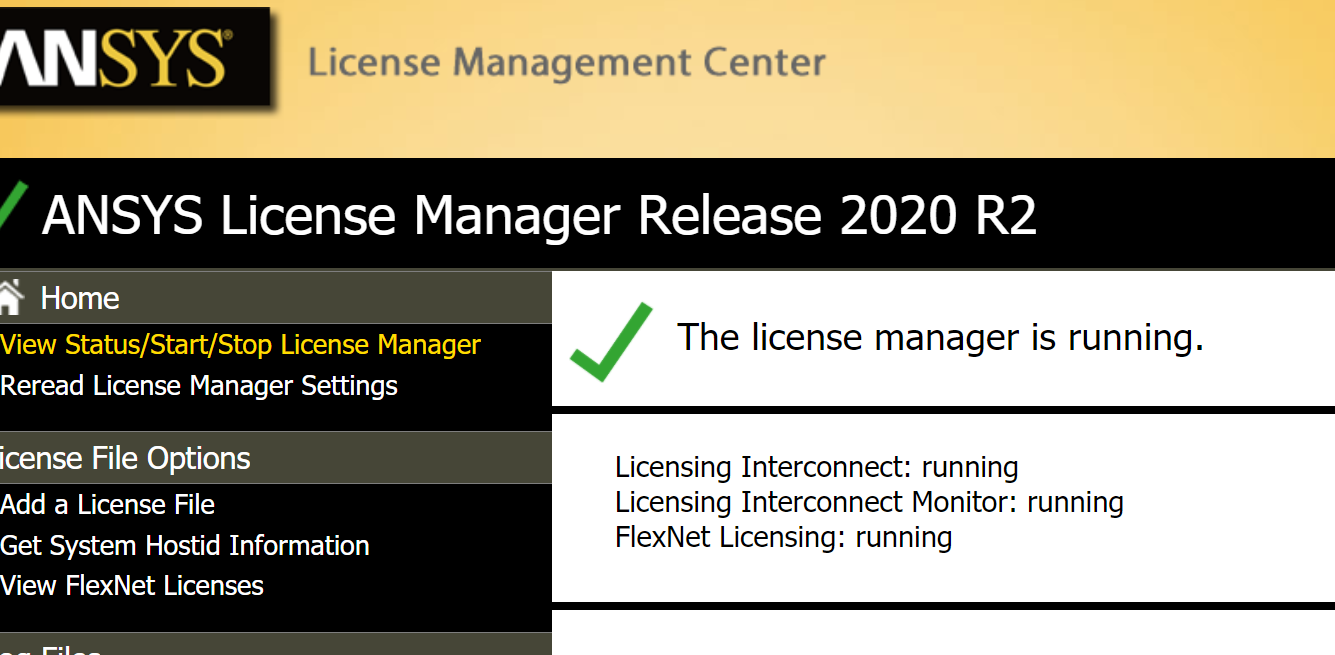The height and width of the screenshot is (655, 1335).
Task: Click the ANSYS logo
Action: pyautogui.click(x=134, y=57)
